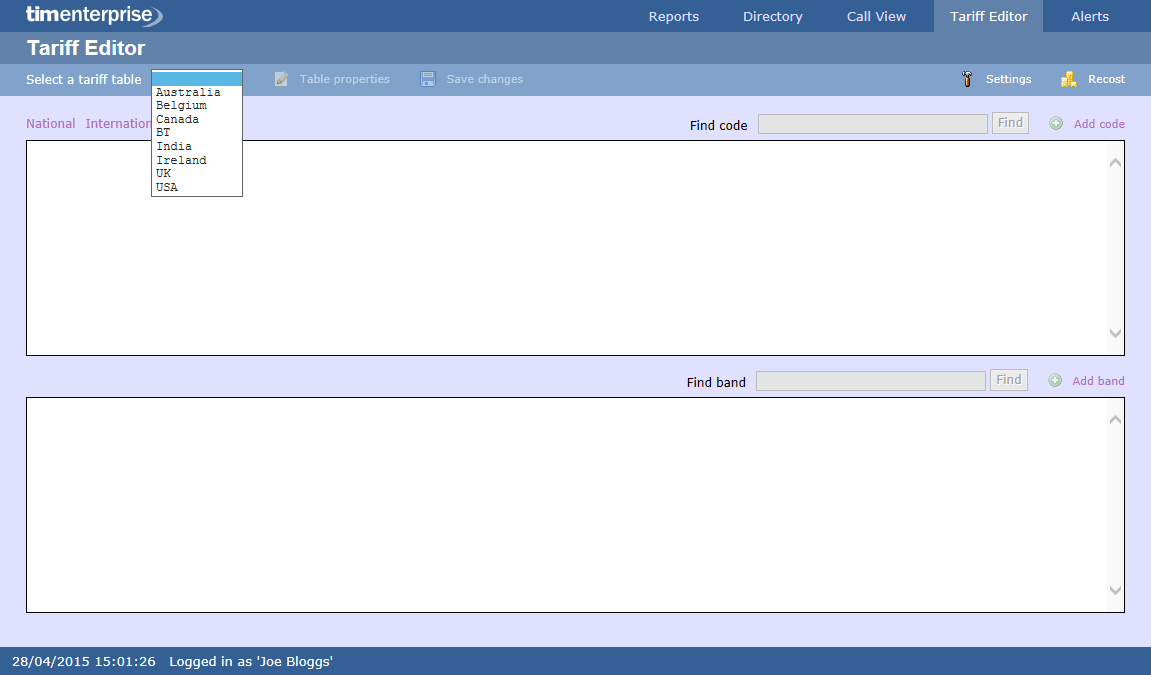The image size is (1151, 675).
Task: Choose BT from the tariff dropdown
Action: pos(163,132)
